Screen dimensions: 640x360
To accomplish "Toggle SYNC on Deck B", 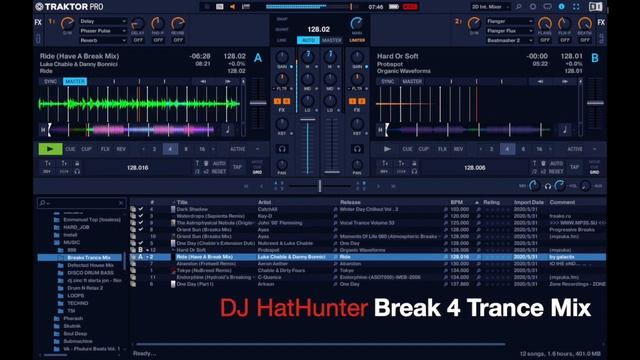I will (388, 82).
